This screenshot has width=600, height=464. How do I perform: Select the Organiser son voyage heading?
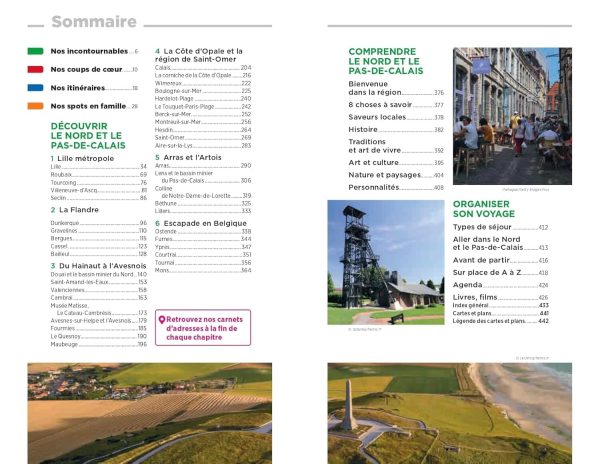pos(484,209)
